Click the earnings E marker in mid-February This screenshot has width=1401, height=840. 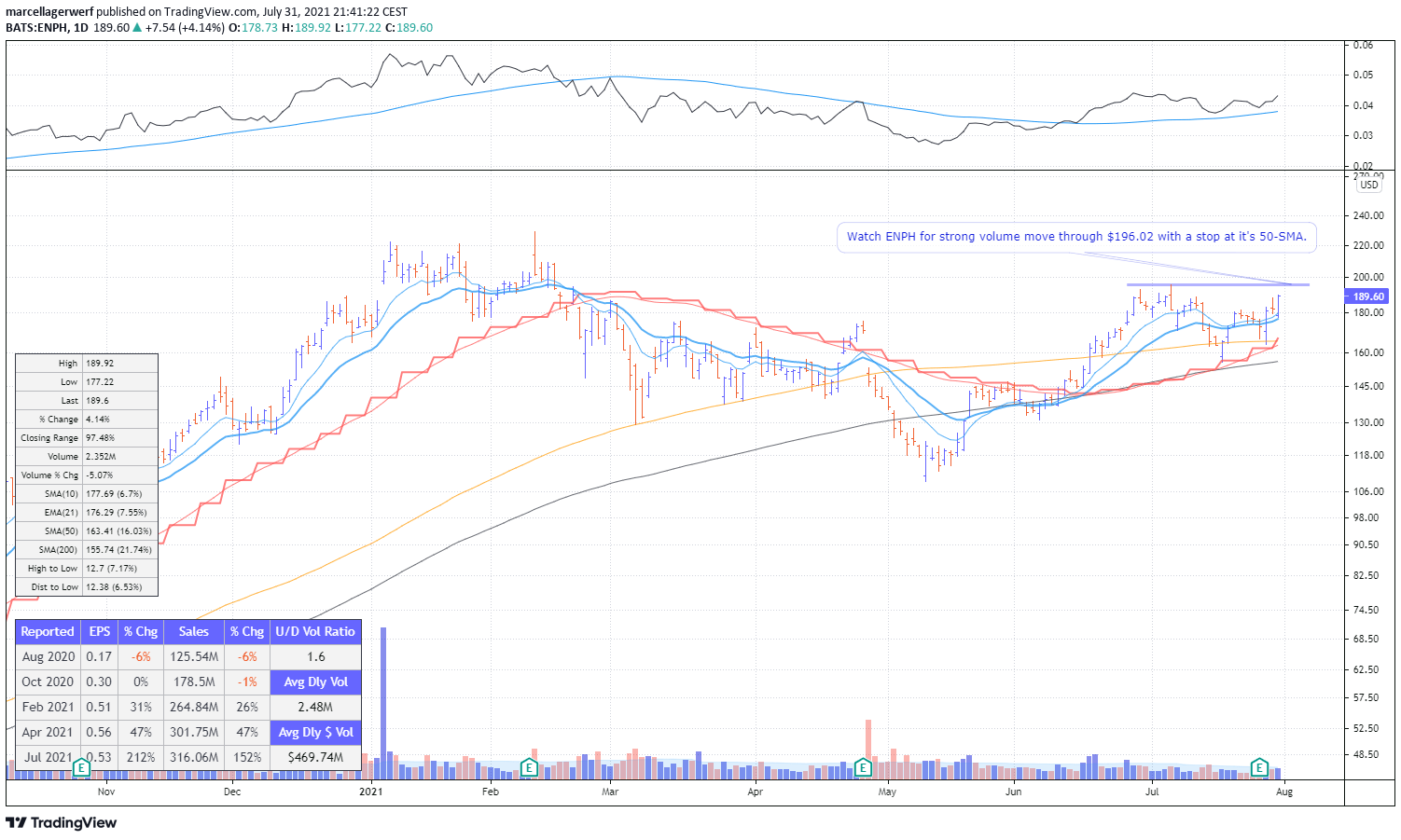click(x=529, y=768)
